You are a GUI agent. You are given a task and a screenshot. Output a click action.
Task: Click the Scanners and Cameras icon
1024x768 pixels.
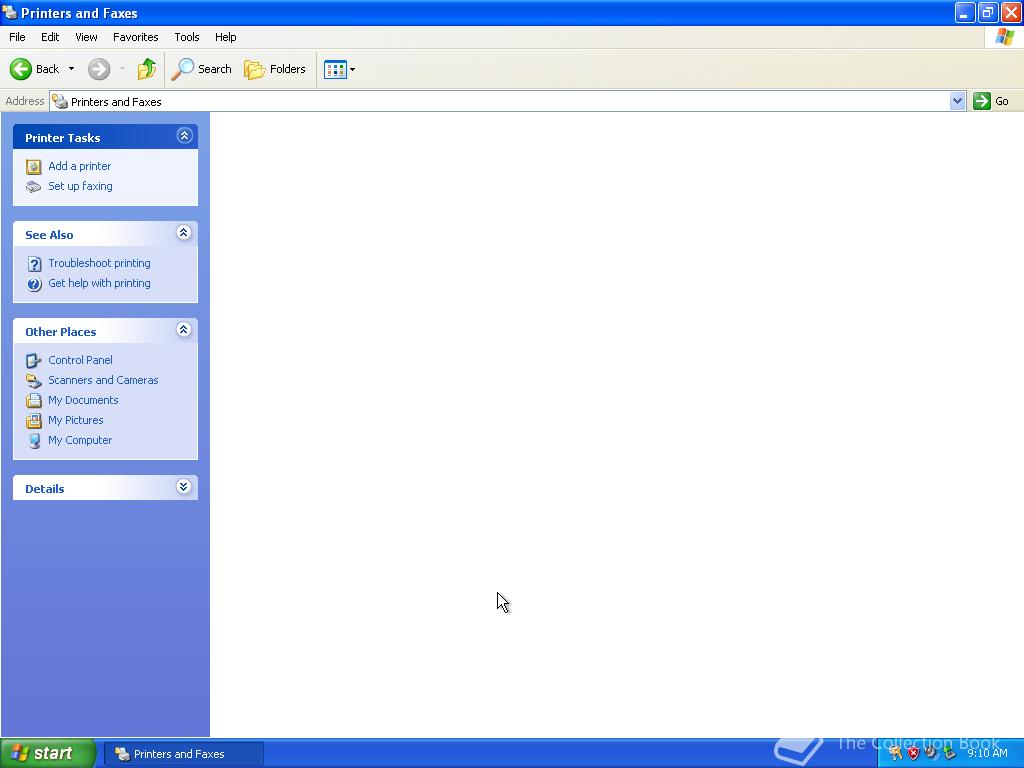click(33, 381)
